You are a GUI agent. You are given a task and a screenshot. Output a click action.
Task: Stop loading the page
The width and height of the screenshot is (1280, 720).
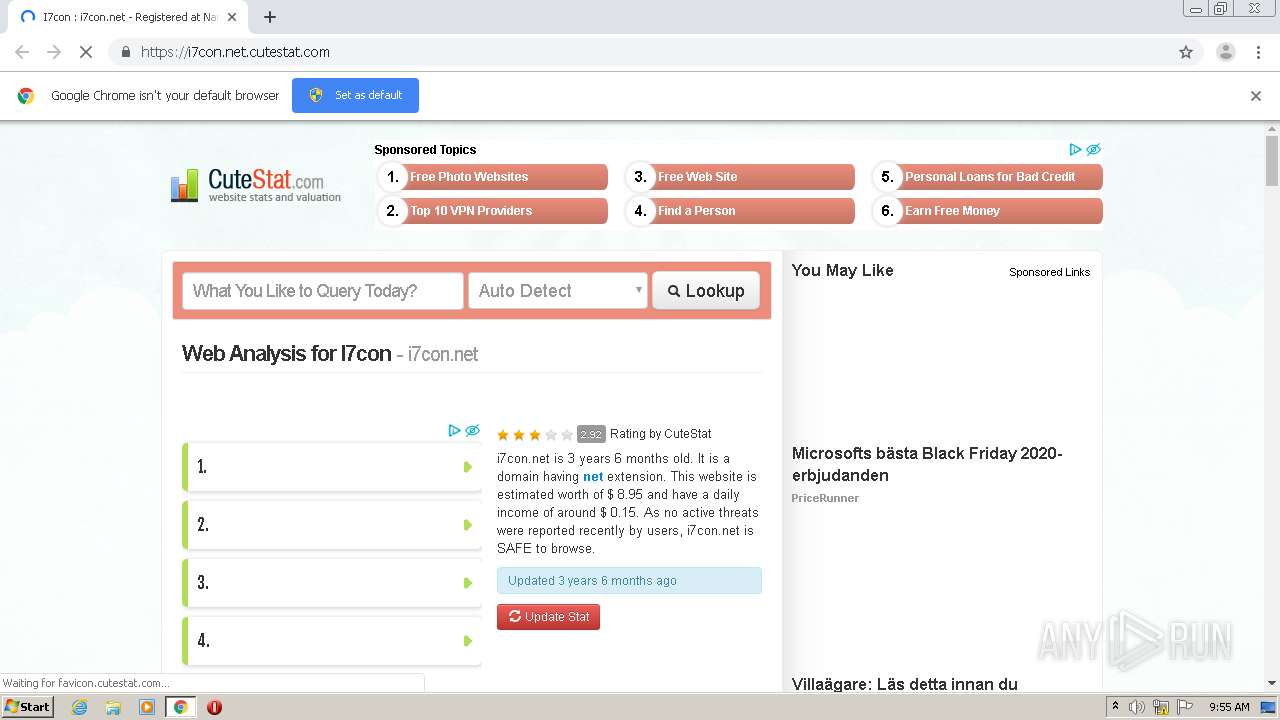[86, 52]
